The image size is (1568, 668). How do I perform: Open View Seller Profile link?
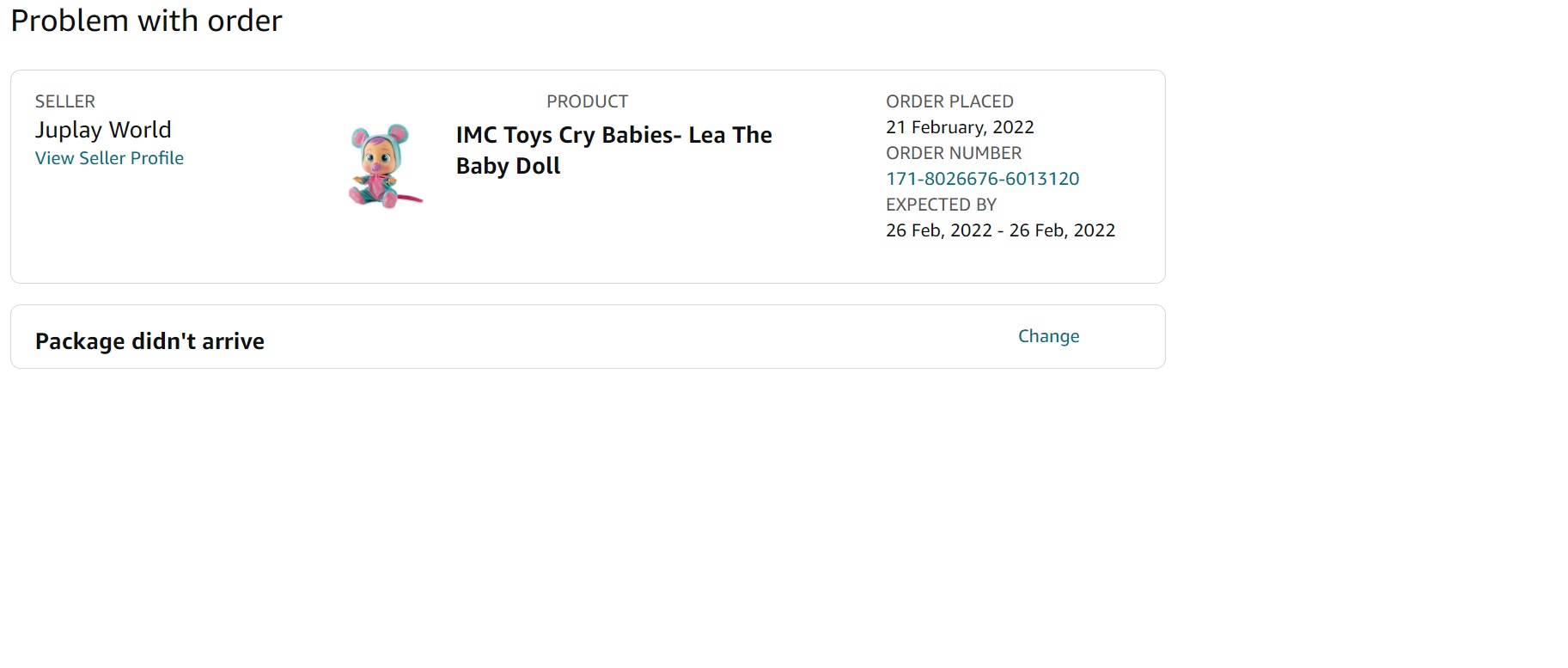point(109,158)
